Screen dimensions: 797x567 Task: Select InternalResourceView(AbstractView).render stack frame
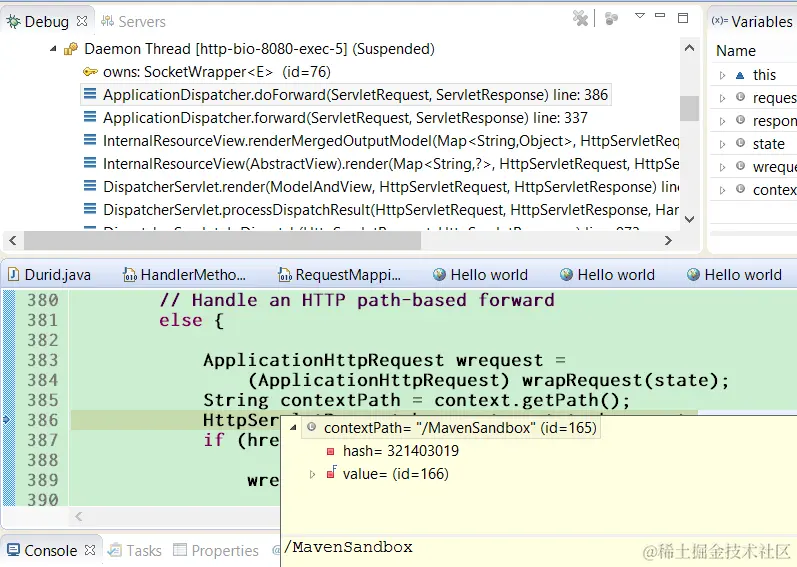click(391, 164)
